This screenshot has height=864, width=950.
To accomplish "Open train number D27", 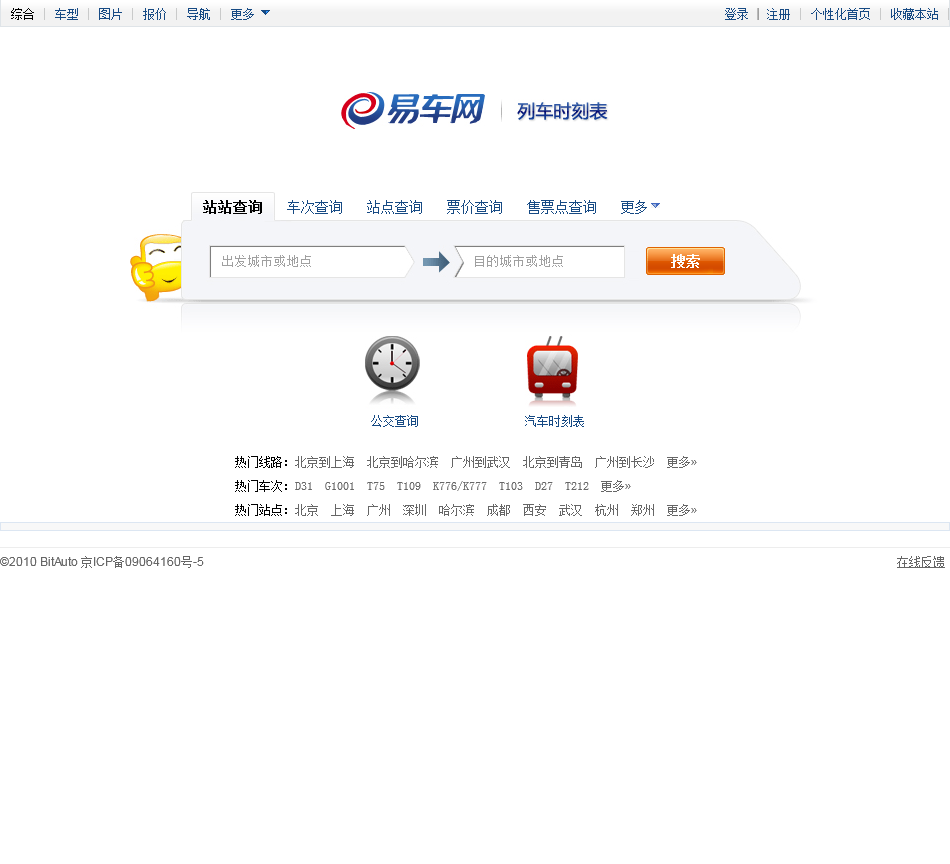I will click(543, 486).
